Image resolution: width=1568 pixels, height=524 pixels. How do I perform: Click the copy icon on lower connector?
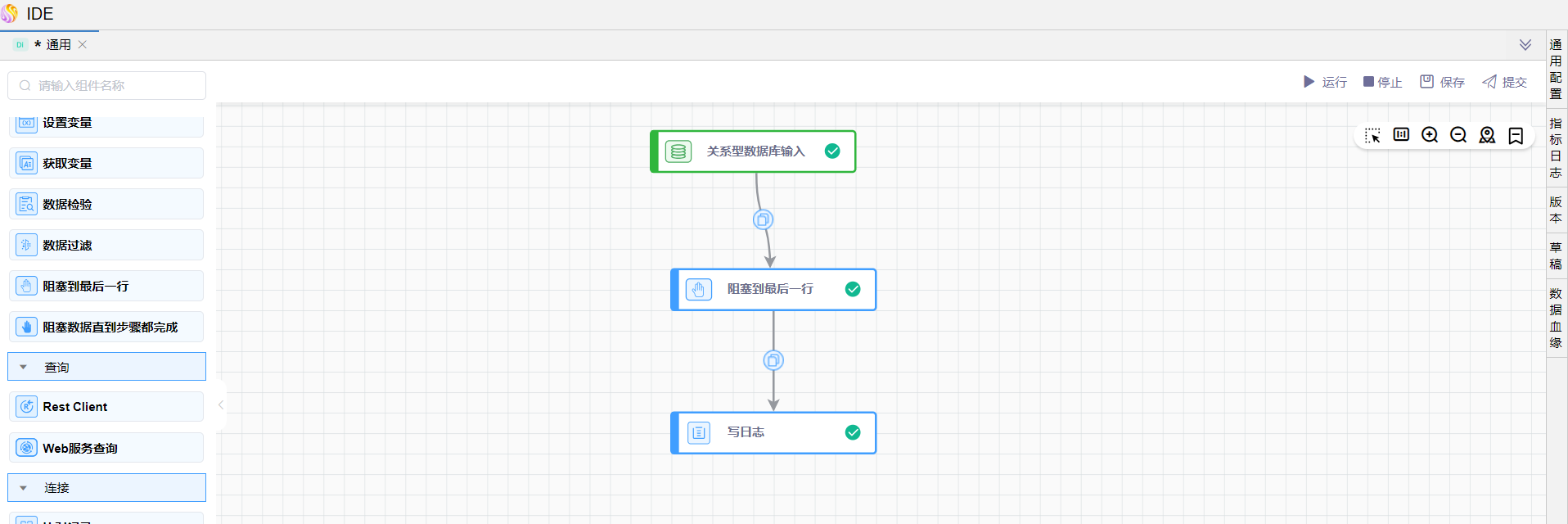[773, 360]
